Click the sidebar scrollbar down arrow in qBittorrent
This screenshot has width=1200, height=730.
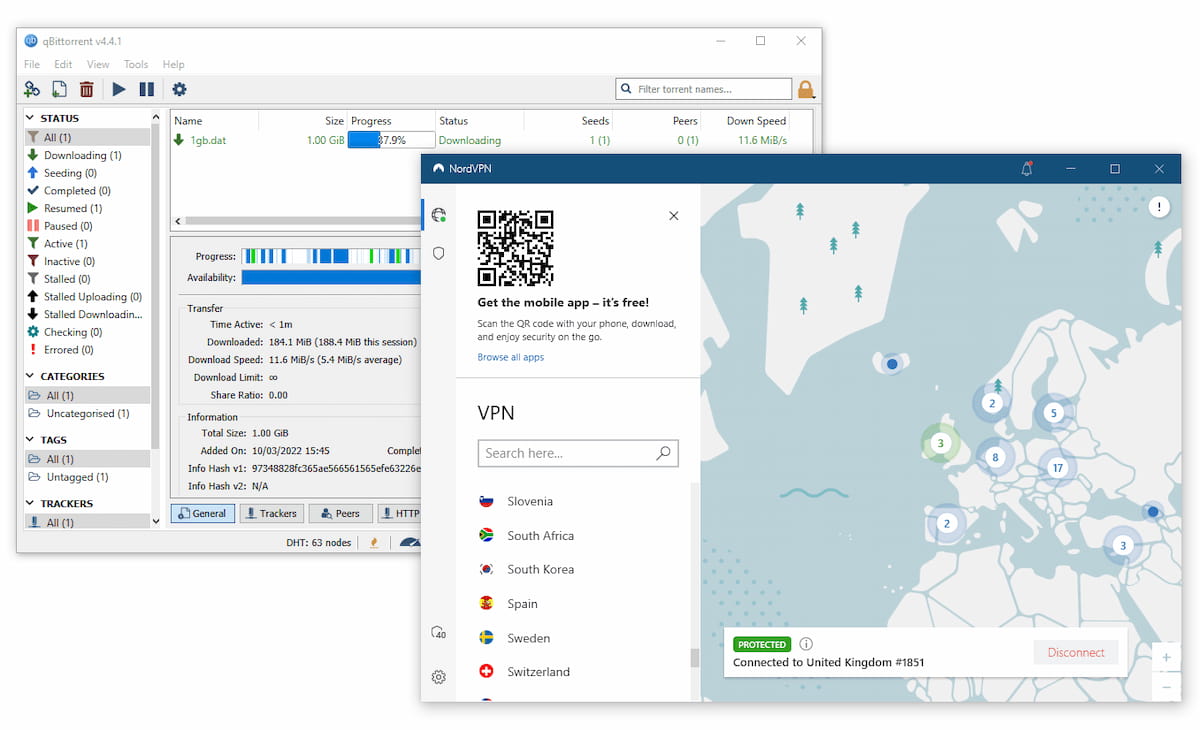coord(155,521)
